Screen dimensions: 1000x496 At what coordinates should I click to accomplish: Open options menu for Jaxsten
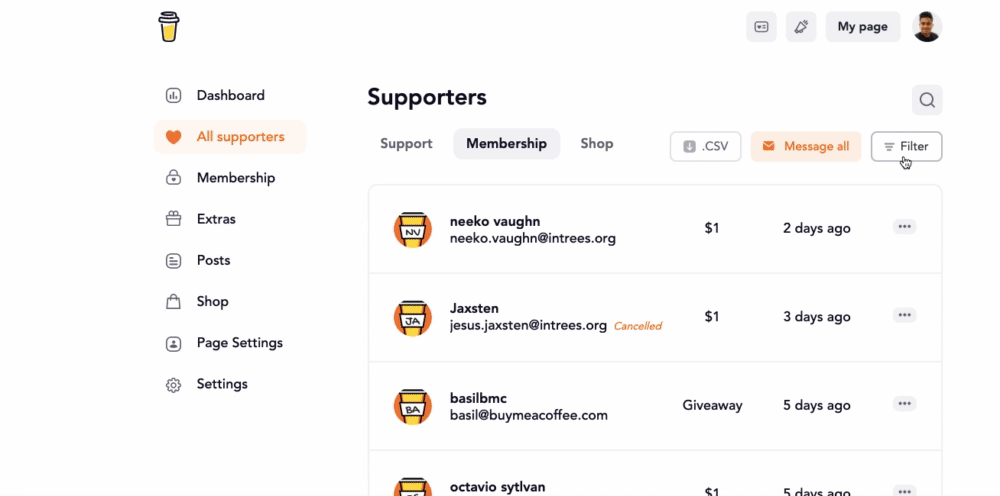point(904,315)
